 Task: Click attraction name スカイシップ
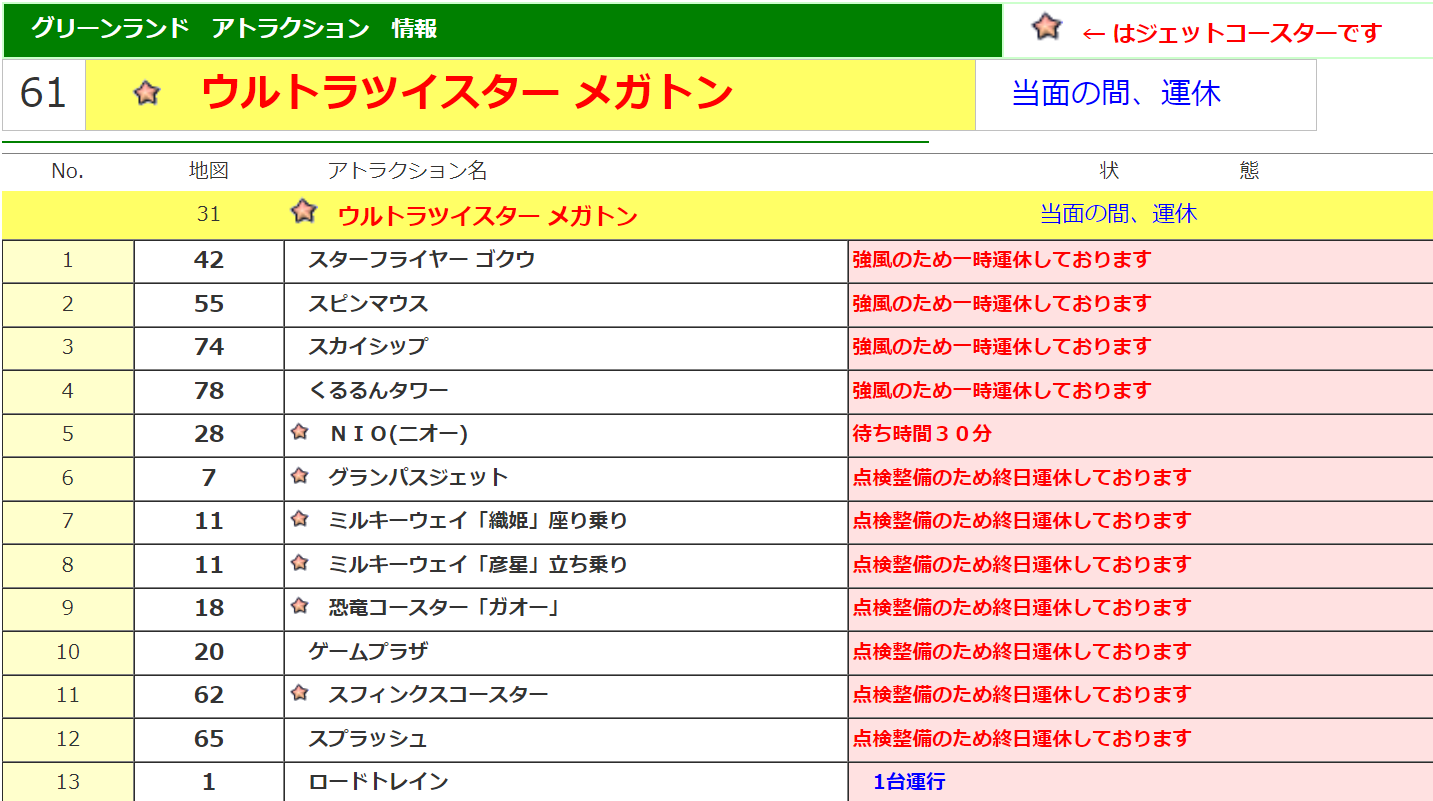pyautogui.click(x=367, y=347)
